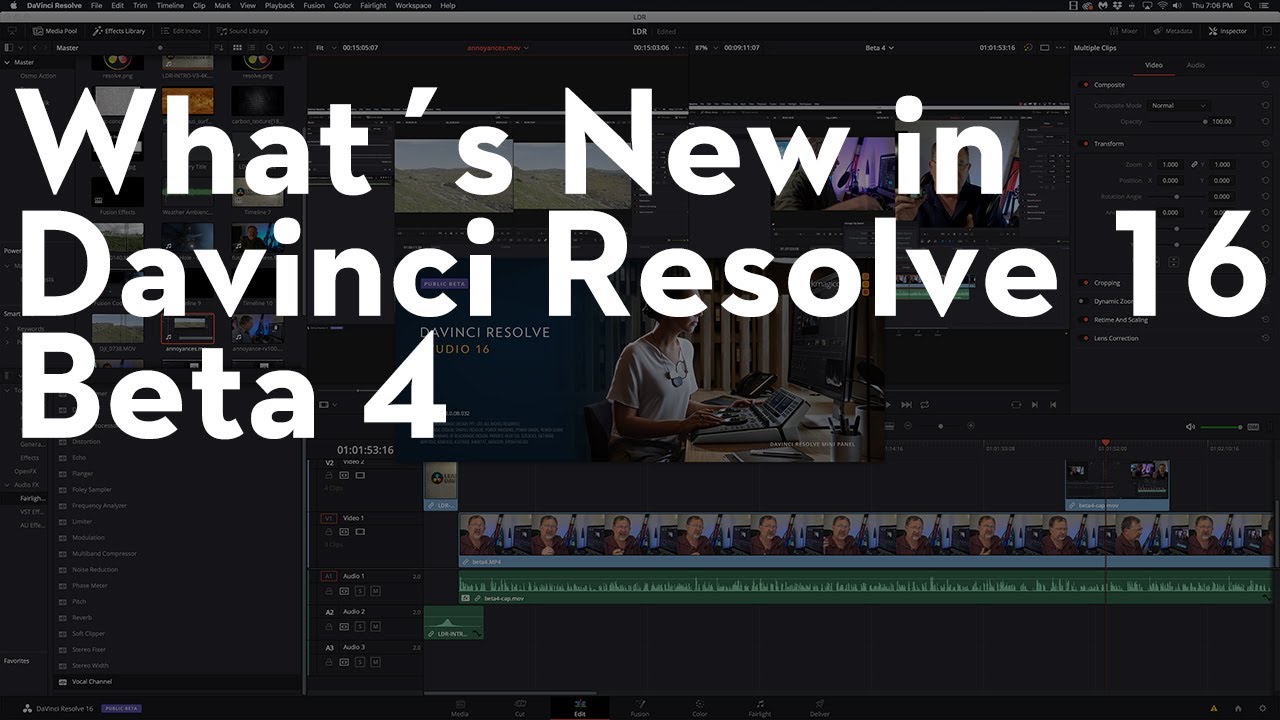Image resolution: width=1280 pixels, height=720 pixels.
Task: Toggle the Transform section on or off
Action: (1085, 143)
